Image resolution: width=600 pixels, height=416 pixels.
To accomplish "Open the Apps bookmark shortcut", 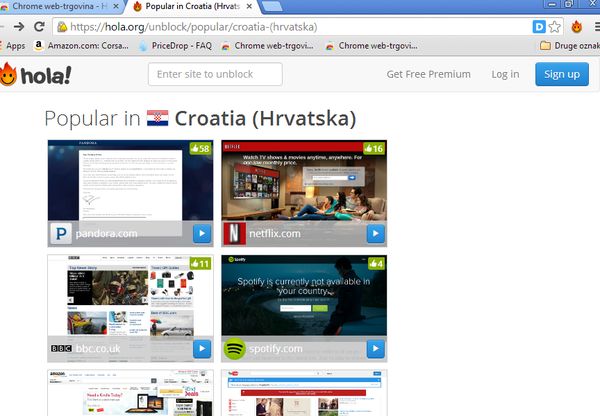I will [13, 46].
